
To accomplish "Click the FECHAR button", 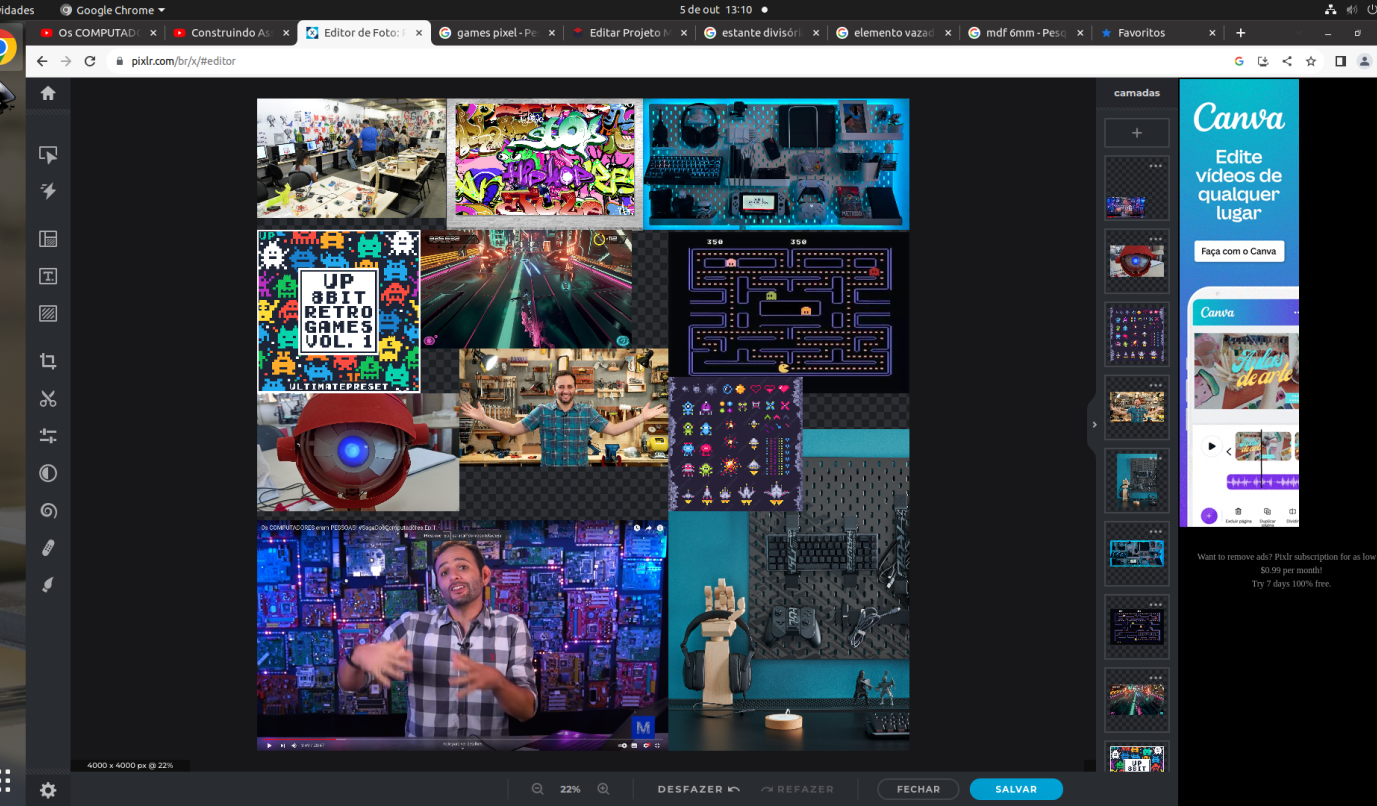I will click(x=918, y=789).
